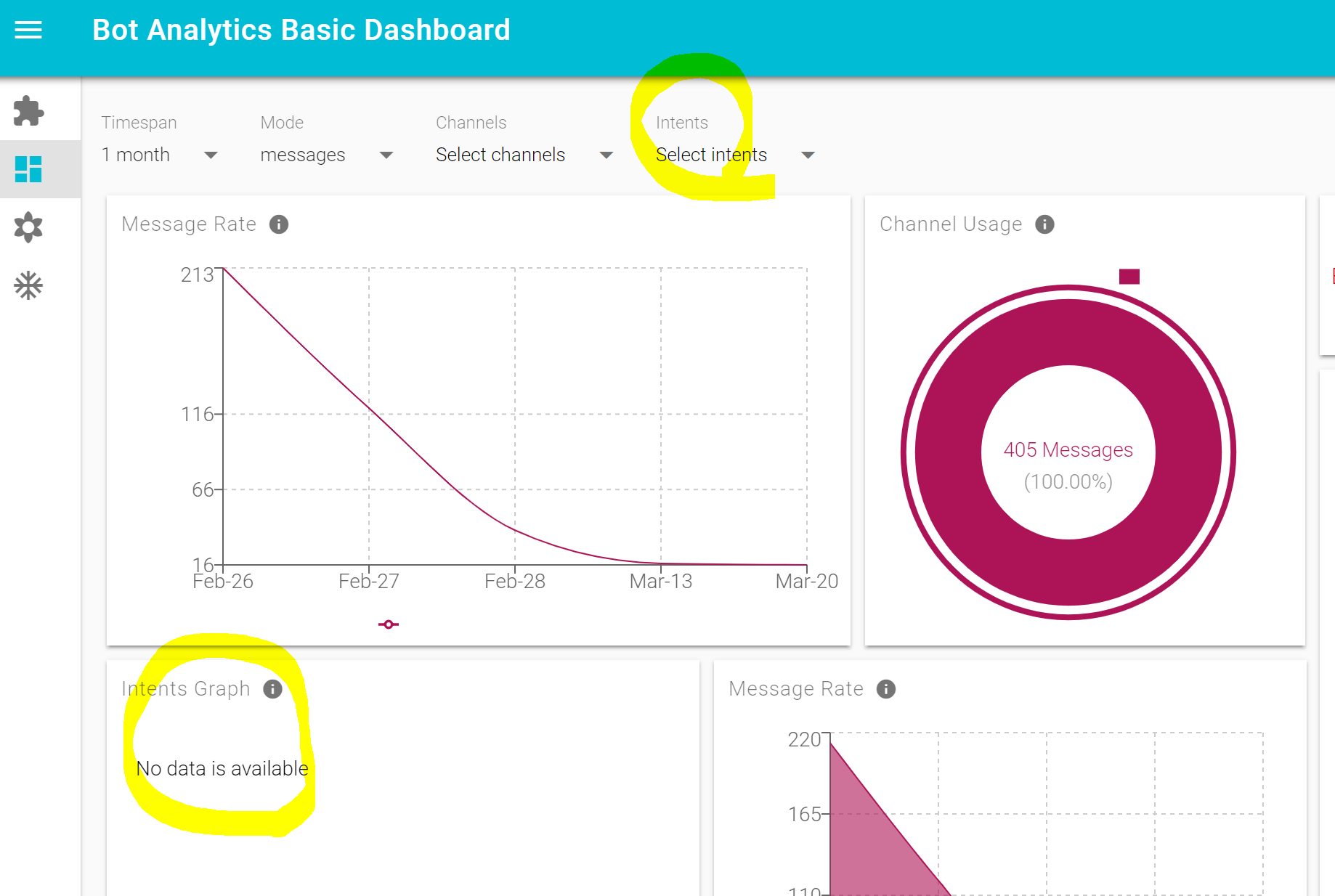Viewport: 1335px width, 896px height.
Task: Open the Select intents dropdown
Action: 735,155
